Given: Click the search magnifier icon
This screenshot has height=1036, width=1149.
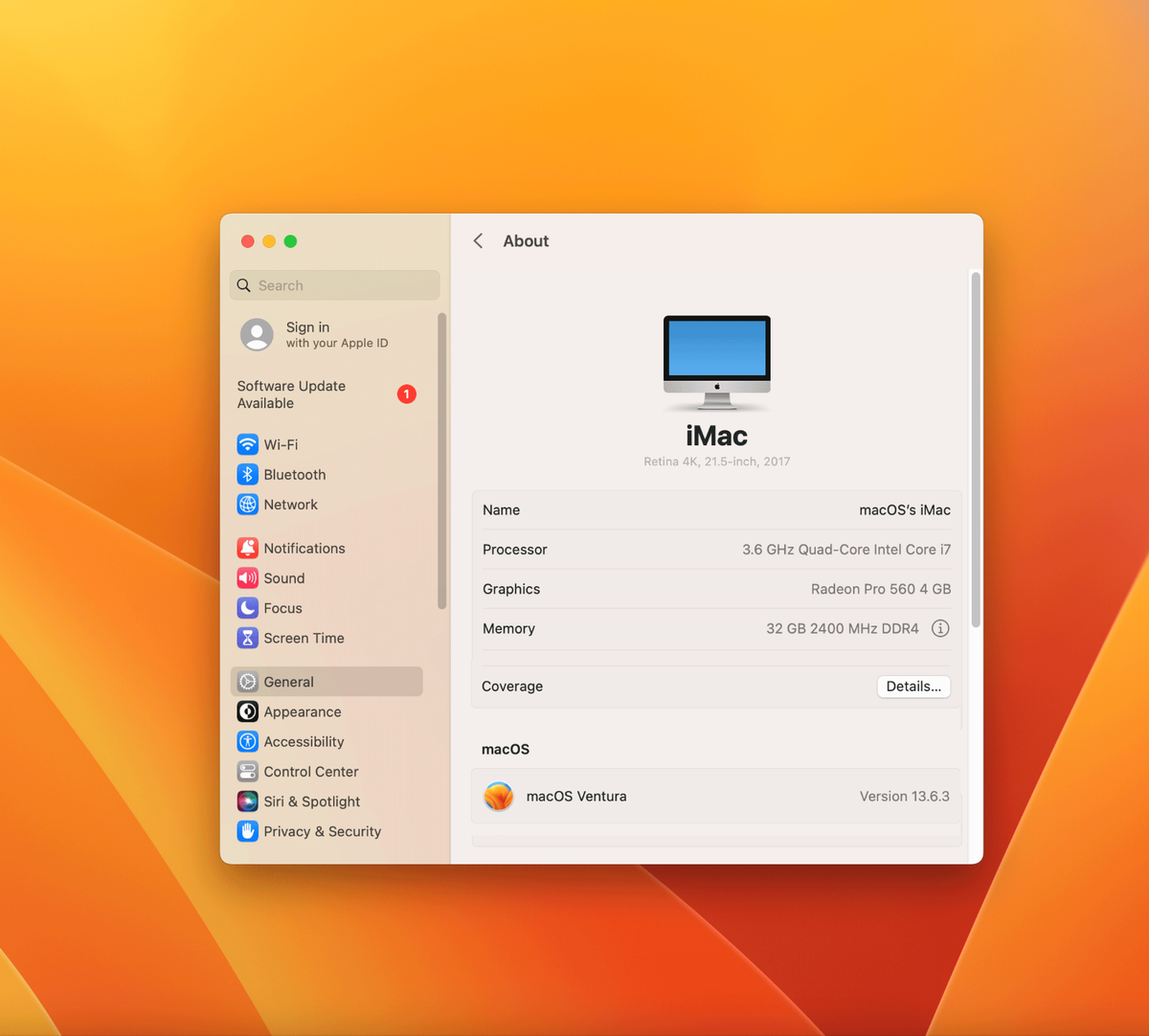Looking at the screenshot, I should pos(244,285).
